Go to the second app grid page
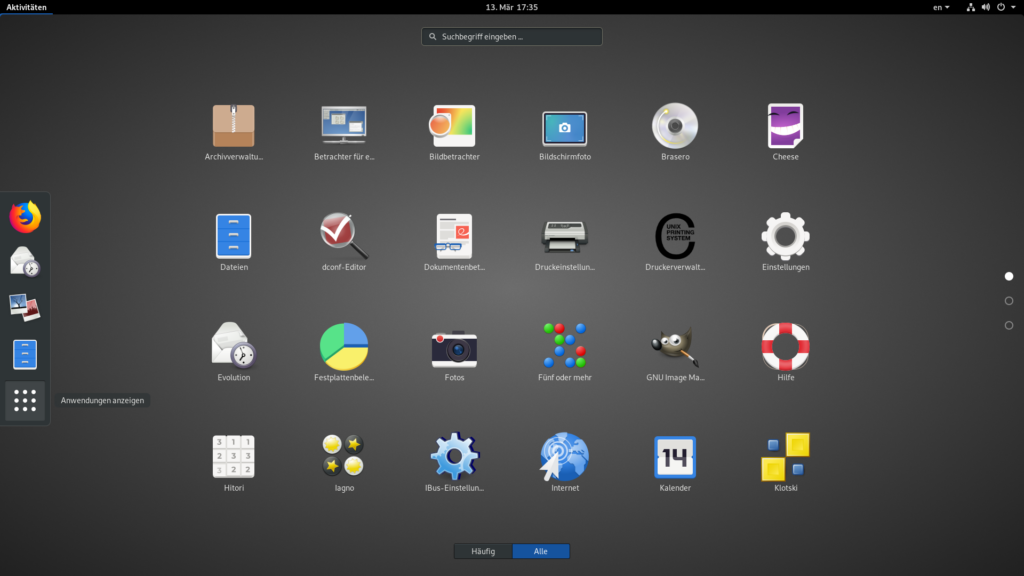 1009,301
